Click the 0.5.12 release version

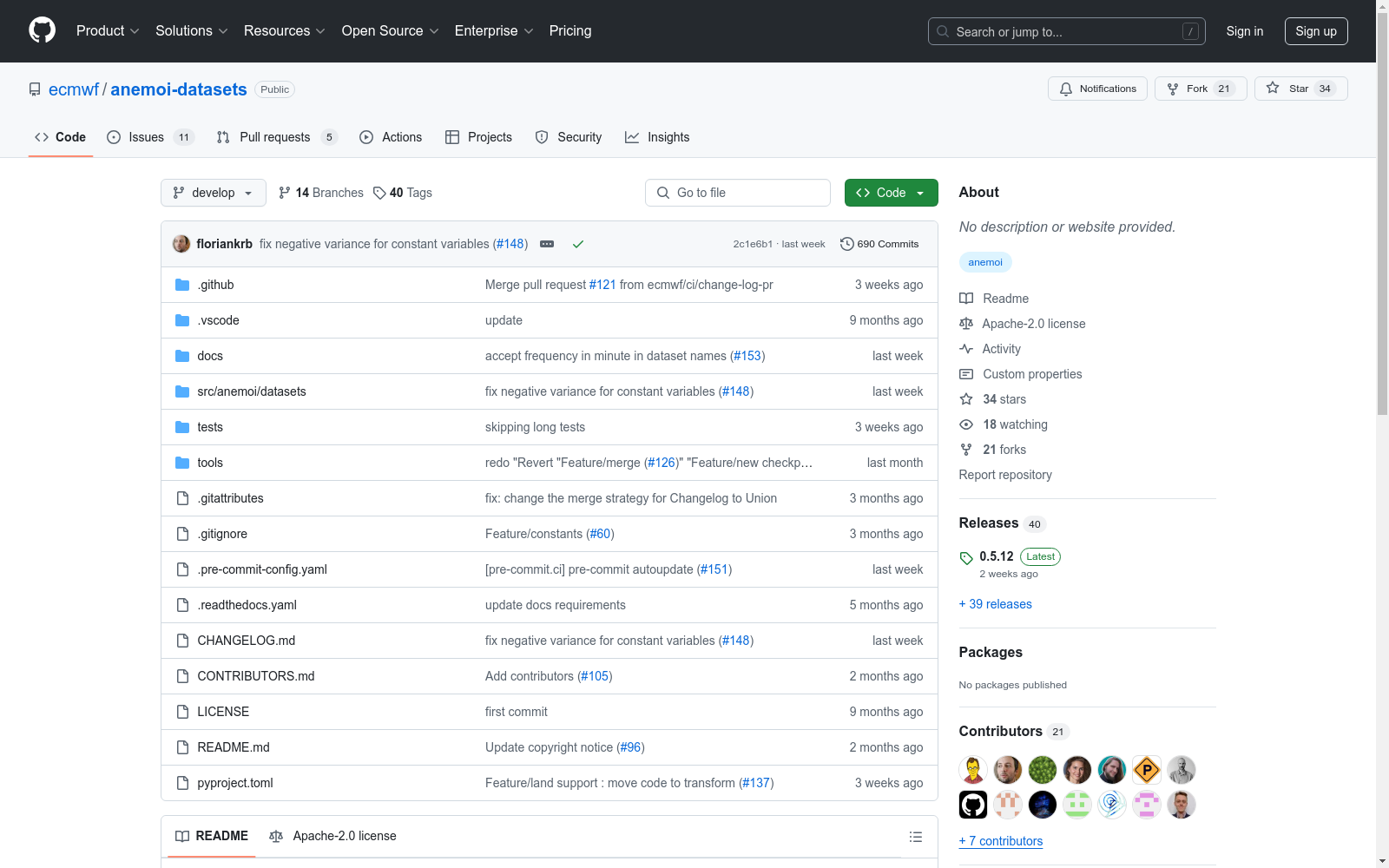[x=997, y=556]
